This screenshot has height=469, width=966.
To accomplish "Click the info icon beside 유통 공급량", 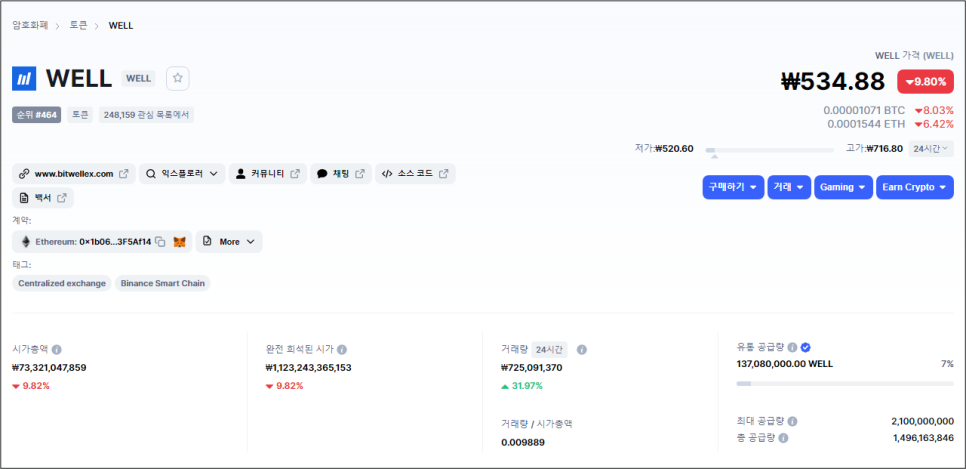I will (x=792, y=347).
